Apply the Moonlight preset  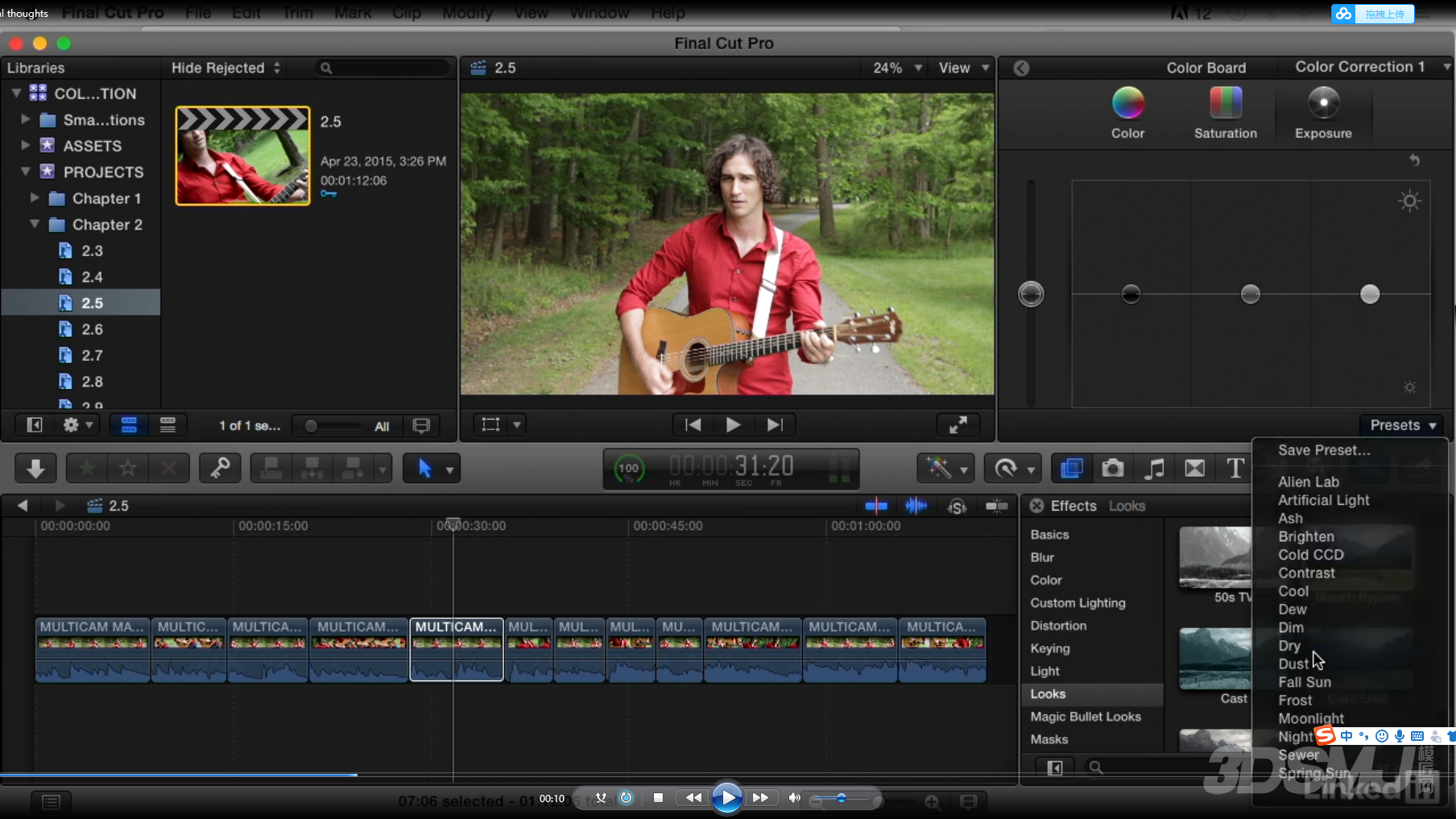[x=1311, y=718]
